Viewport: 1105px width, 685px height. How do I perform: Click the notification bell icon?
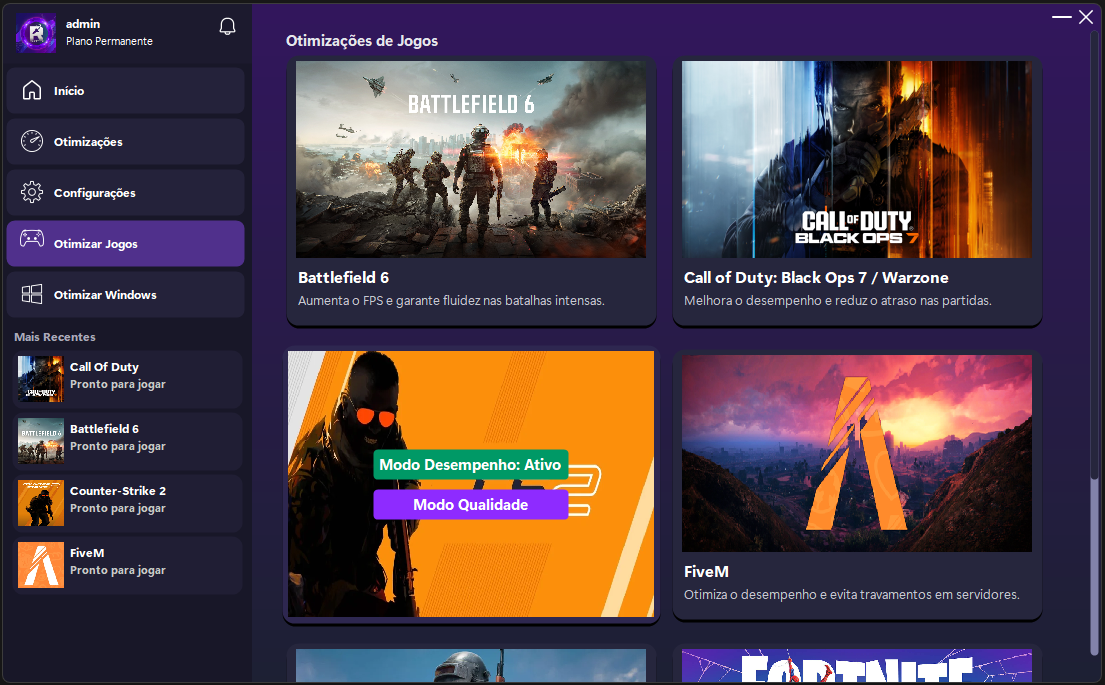(227, 27)
